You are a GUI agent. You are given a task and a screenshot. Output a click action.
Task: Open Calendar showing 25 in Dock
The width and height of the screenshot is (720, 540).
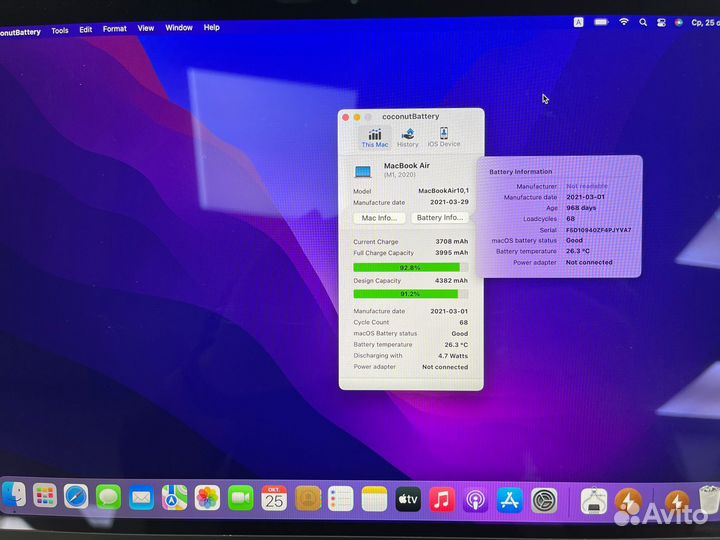point(274,498)
